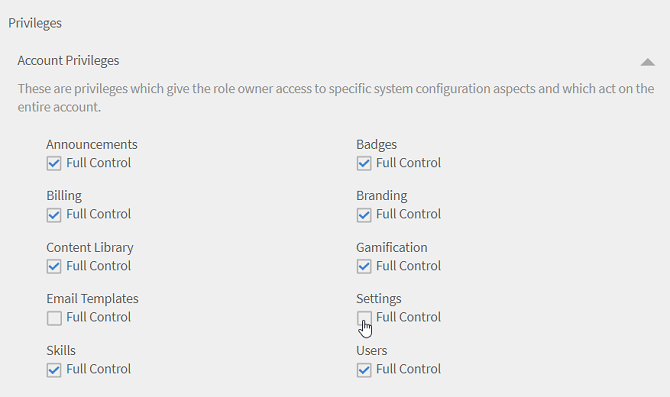Click the Content Library privilege title
The image size is (670, 397).
(90, 247)
